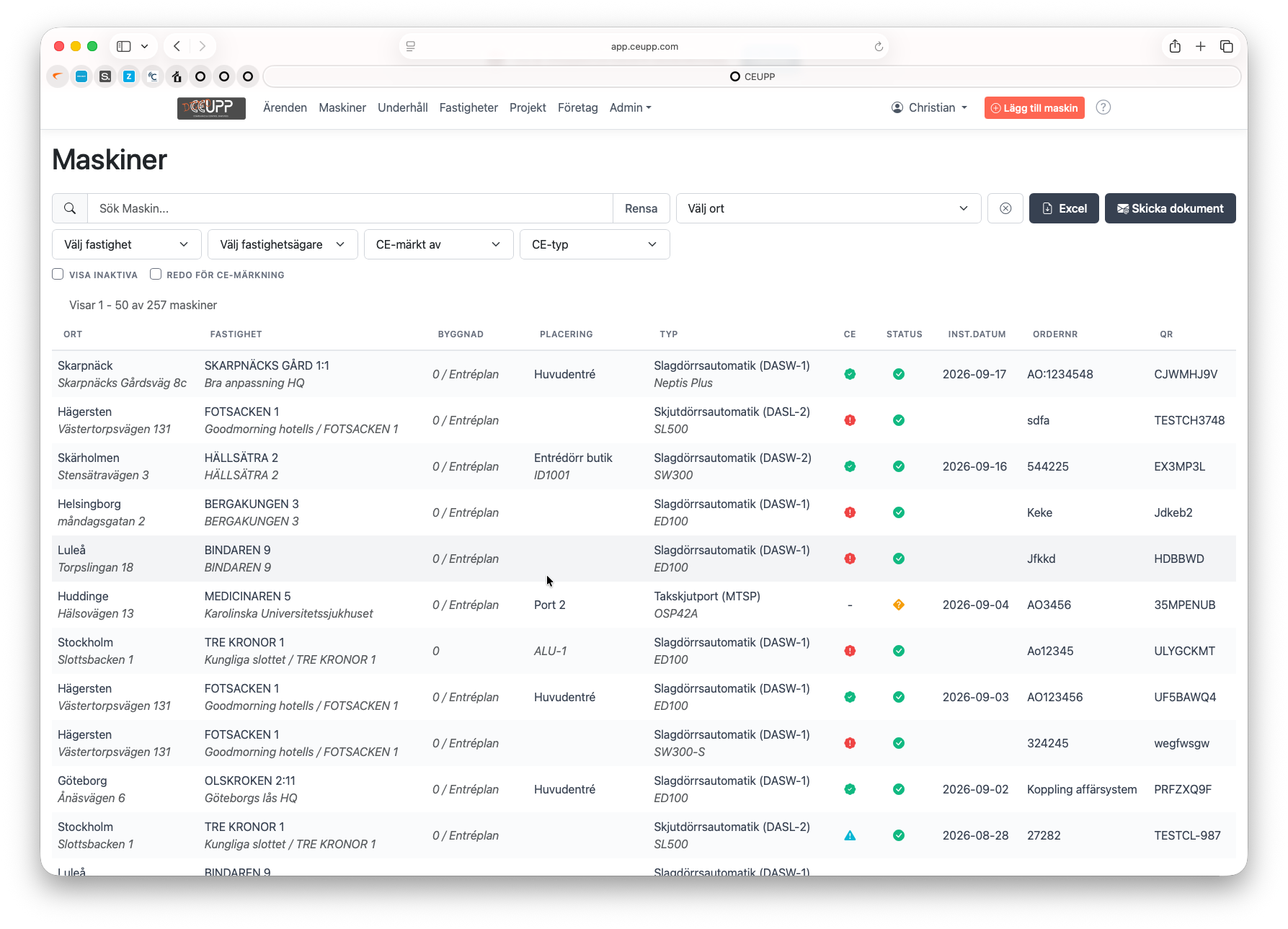The image size is (1288, 929).
Task: Open the CE-typ dropdown
Action: point(595,244)
